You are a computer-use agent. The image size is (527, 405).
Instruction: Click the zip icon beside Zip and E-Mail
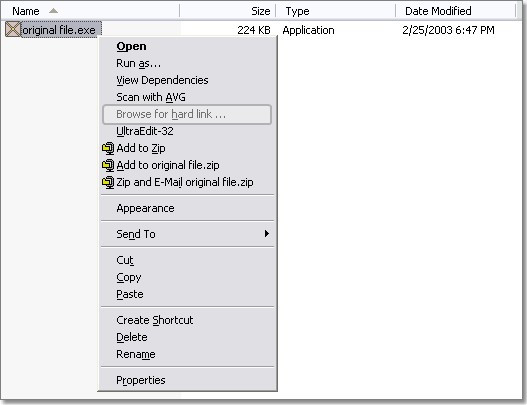pyautogui.click(x=108, y=182)
